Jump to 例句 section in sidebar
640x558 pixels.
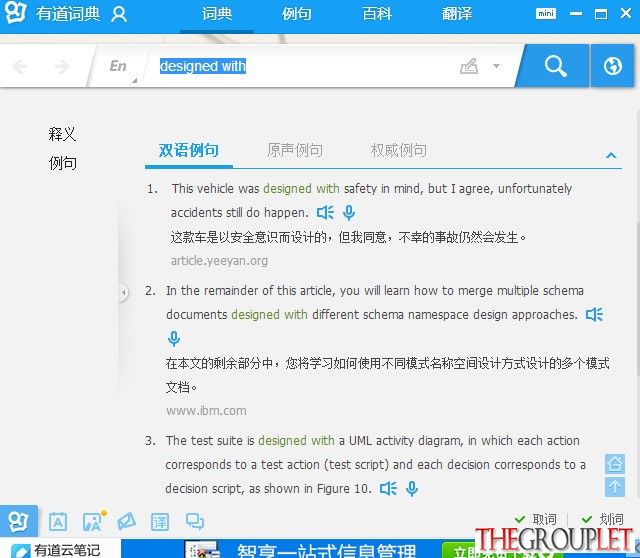[x=62, y=163]
